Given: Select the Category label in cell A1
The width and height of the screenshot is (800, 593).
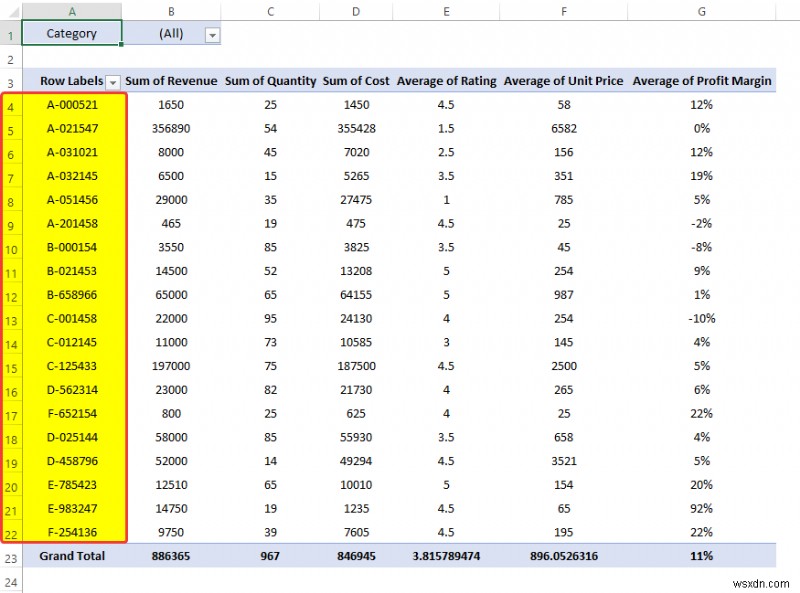Looking at the screenshot, I should click(70, 33).
